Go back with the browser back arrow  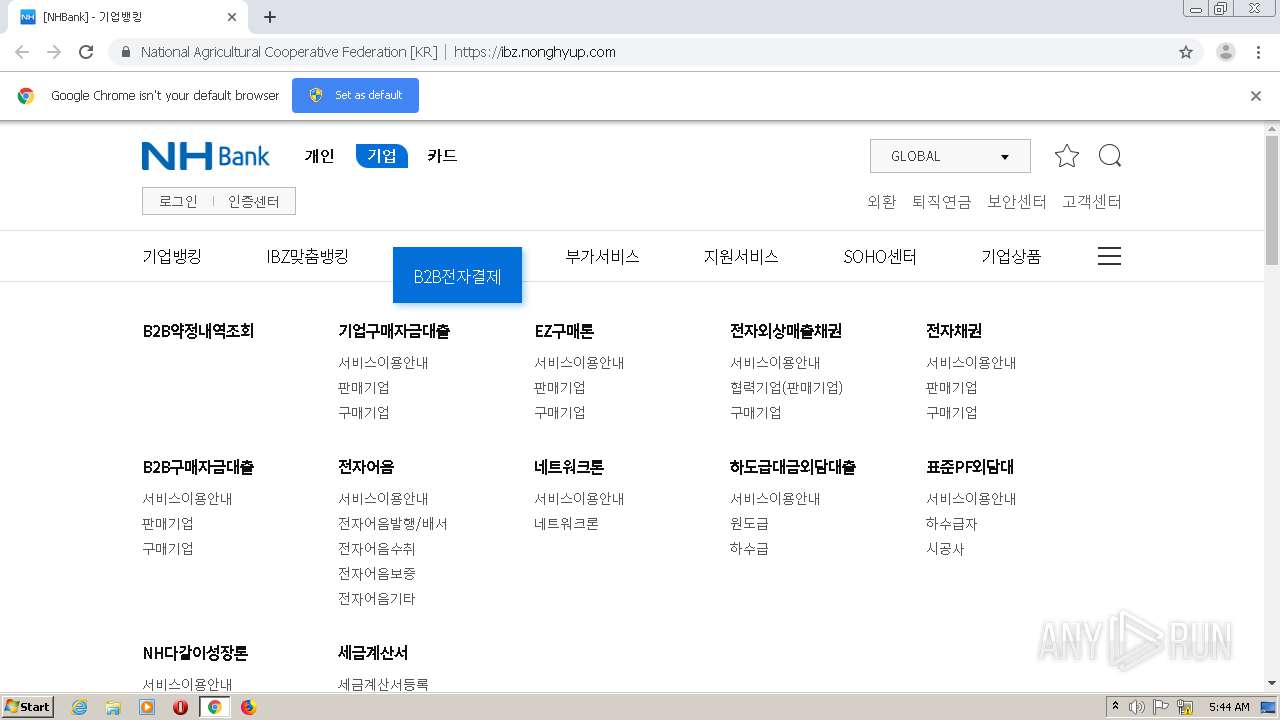pos(22,52)
